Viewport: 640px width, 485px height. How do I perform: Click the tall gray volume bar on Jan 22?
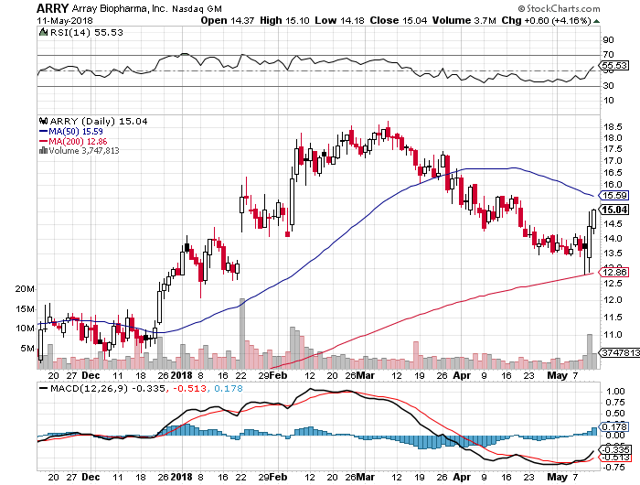242,333
